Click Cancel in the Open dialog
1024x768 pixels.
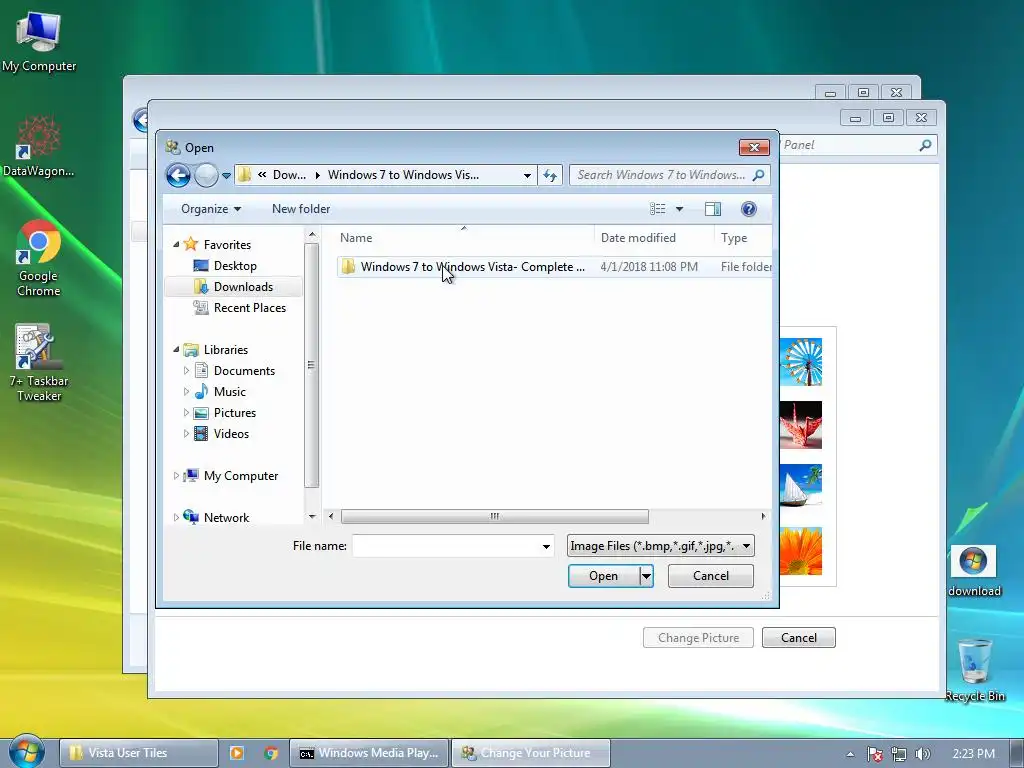click(711, 576)
